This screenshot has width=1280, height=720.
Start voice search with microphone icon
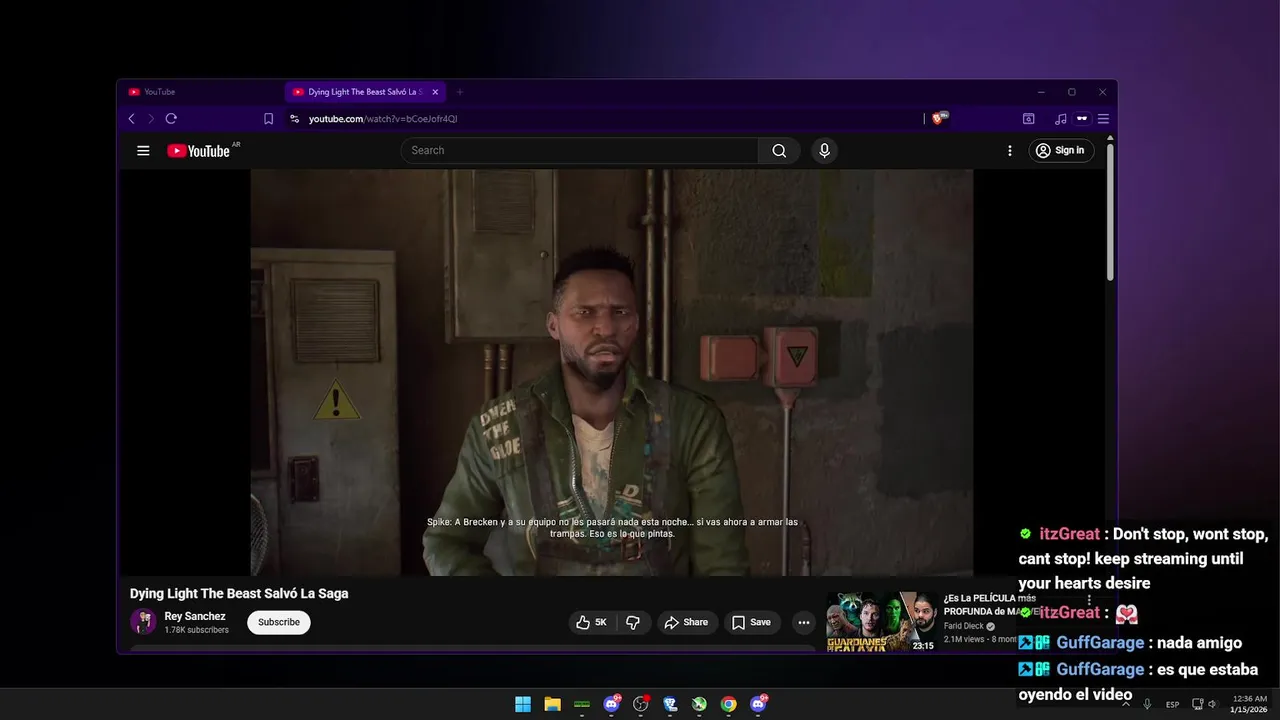(824, 151)
